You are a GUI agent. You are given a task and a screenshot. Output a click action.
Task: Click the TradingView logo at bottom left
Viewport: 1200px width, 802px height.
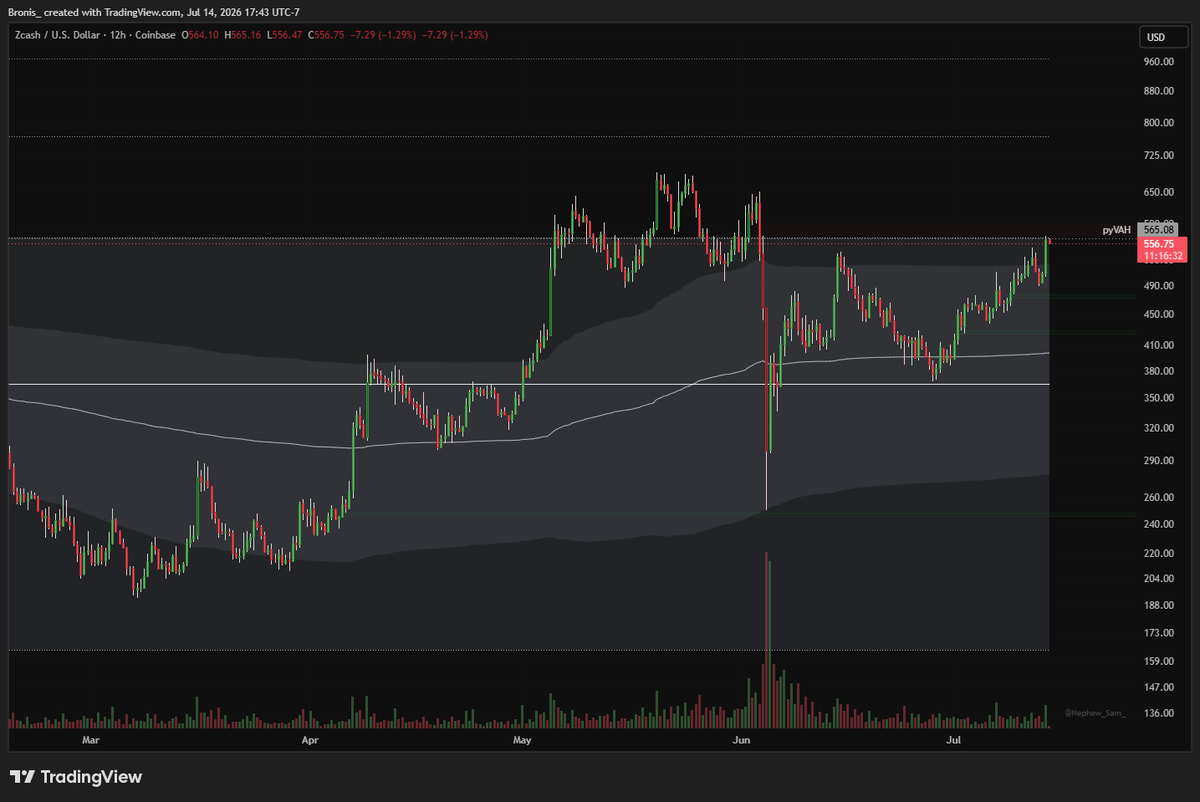click(76, 777)
